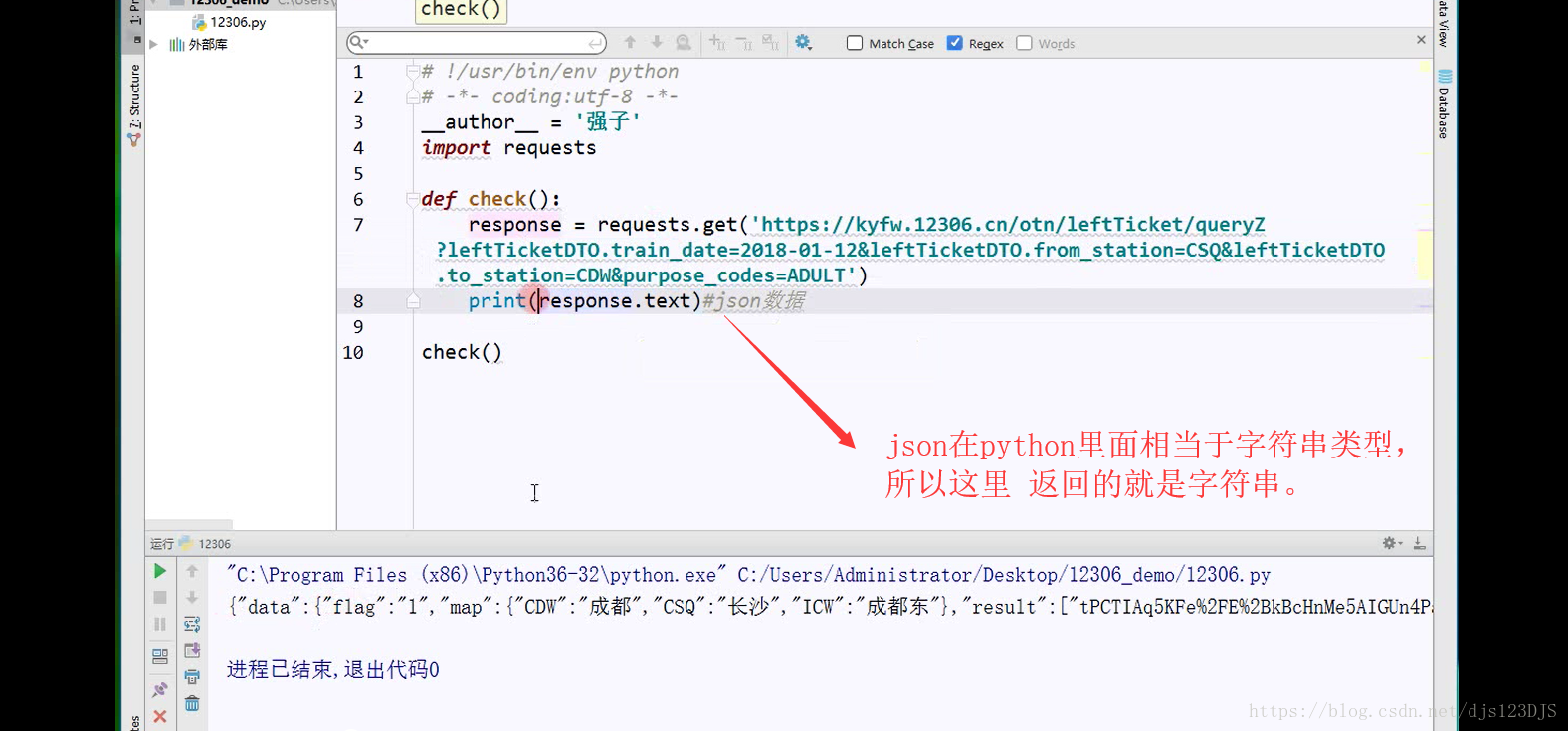Screen dimensions: 1568x731
Task: Collapse the def check() function fold
Action: pyautogui.click(x=413, y=199)
